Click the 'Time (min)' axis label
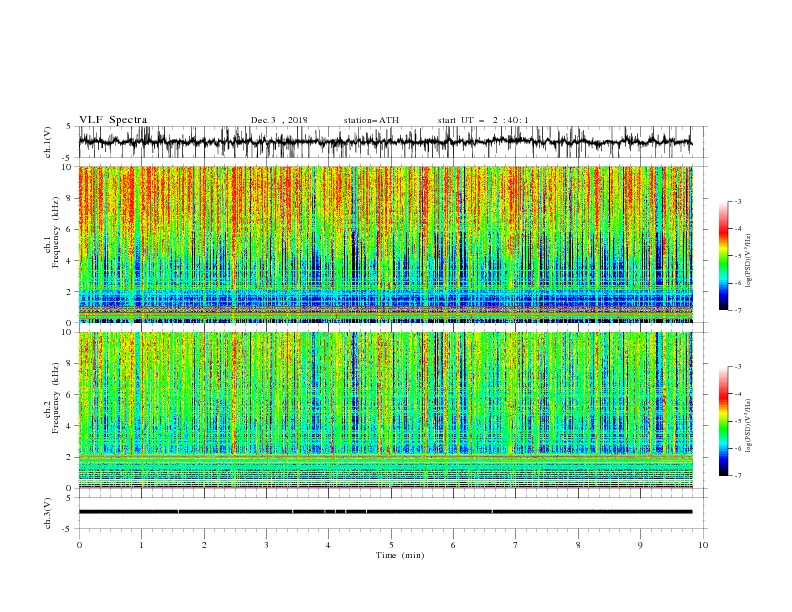This screenshot has width=792, height=612. pos(400,555)
